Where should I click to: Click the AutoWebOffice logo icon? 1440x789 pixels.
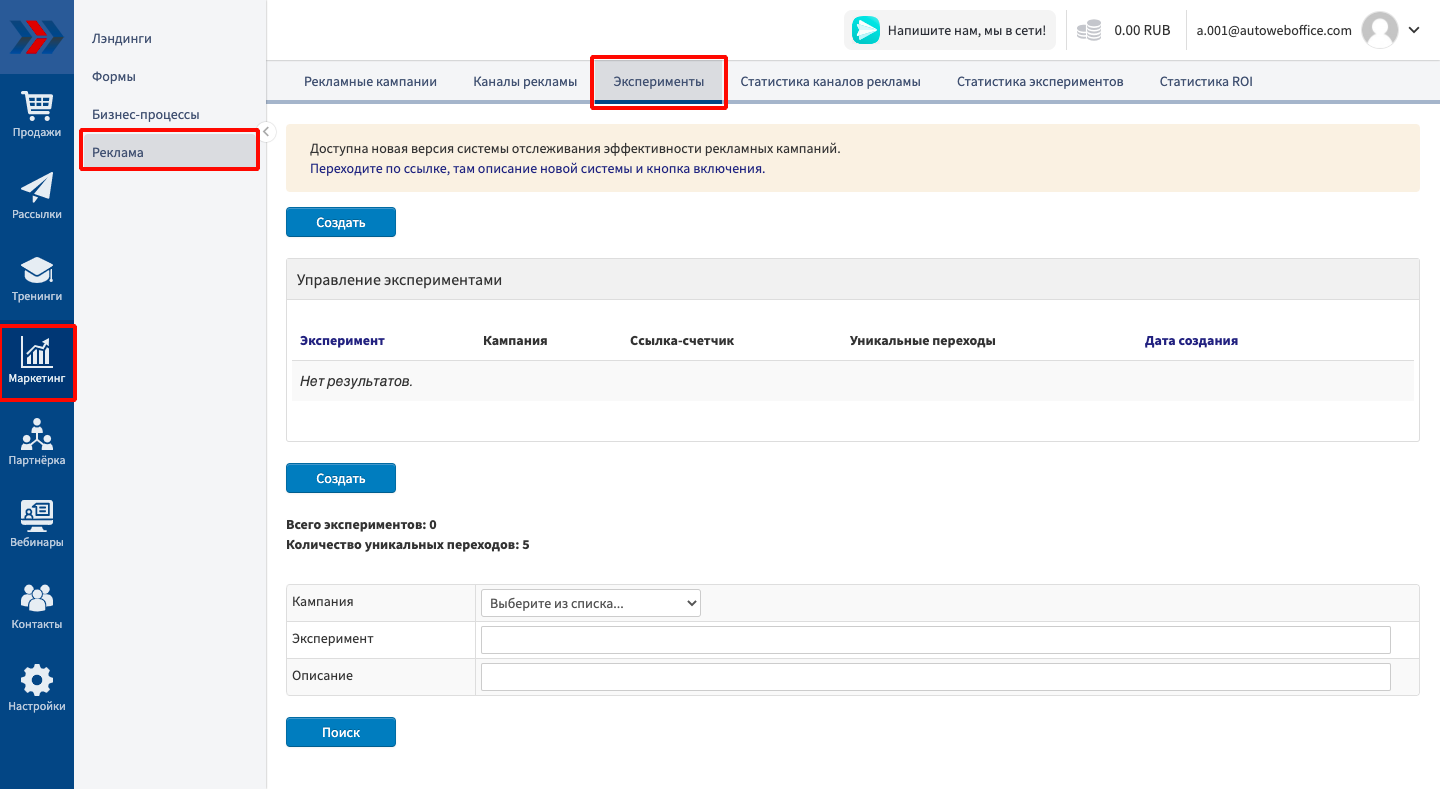tap(37, 37)
